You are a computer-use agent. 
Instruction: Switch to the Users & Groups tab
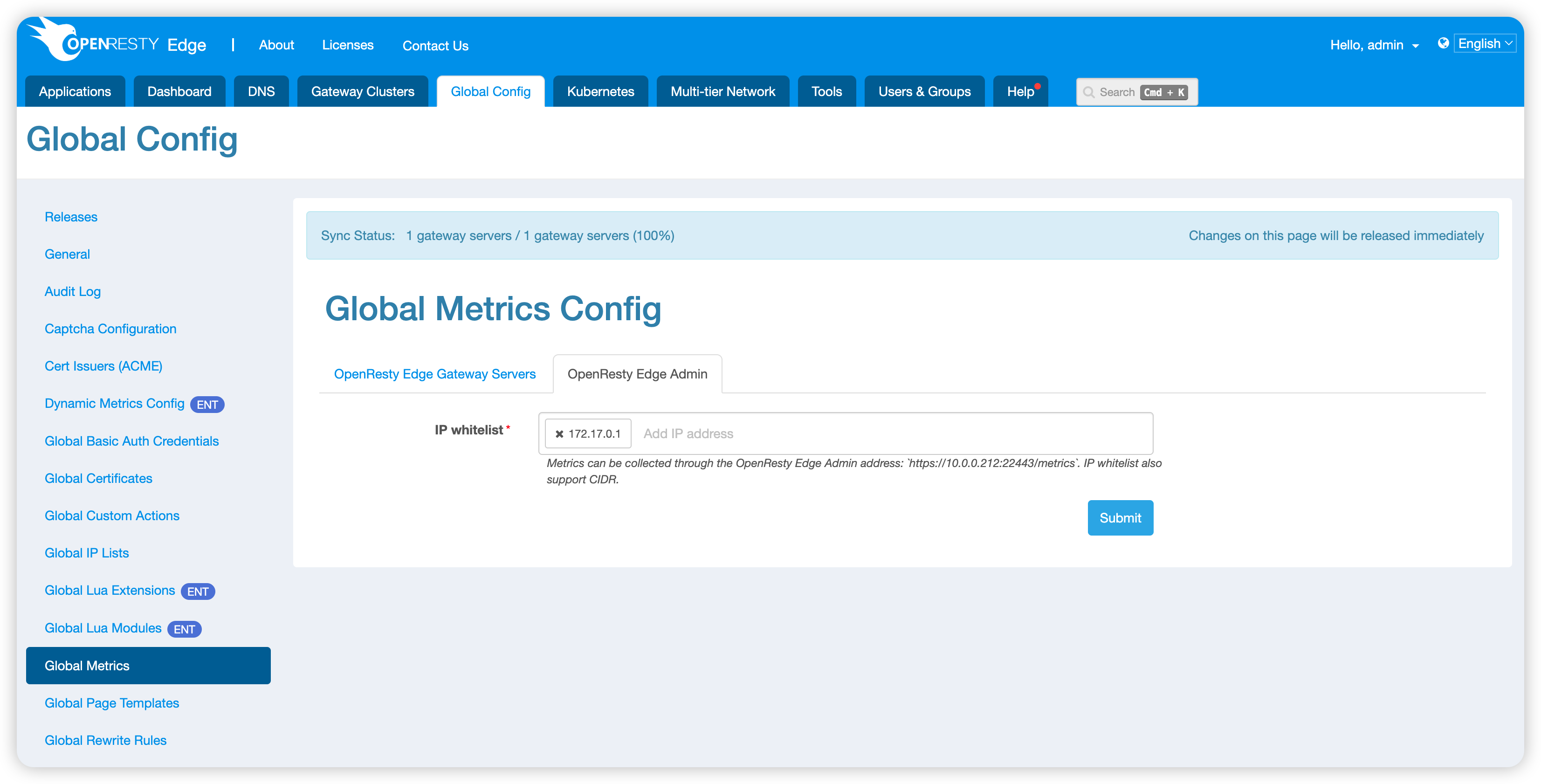coord(924,91)
